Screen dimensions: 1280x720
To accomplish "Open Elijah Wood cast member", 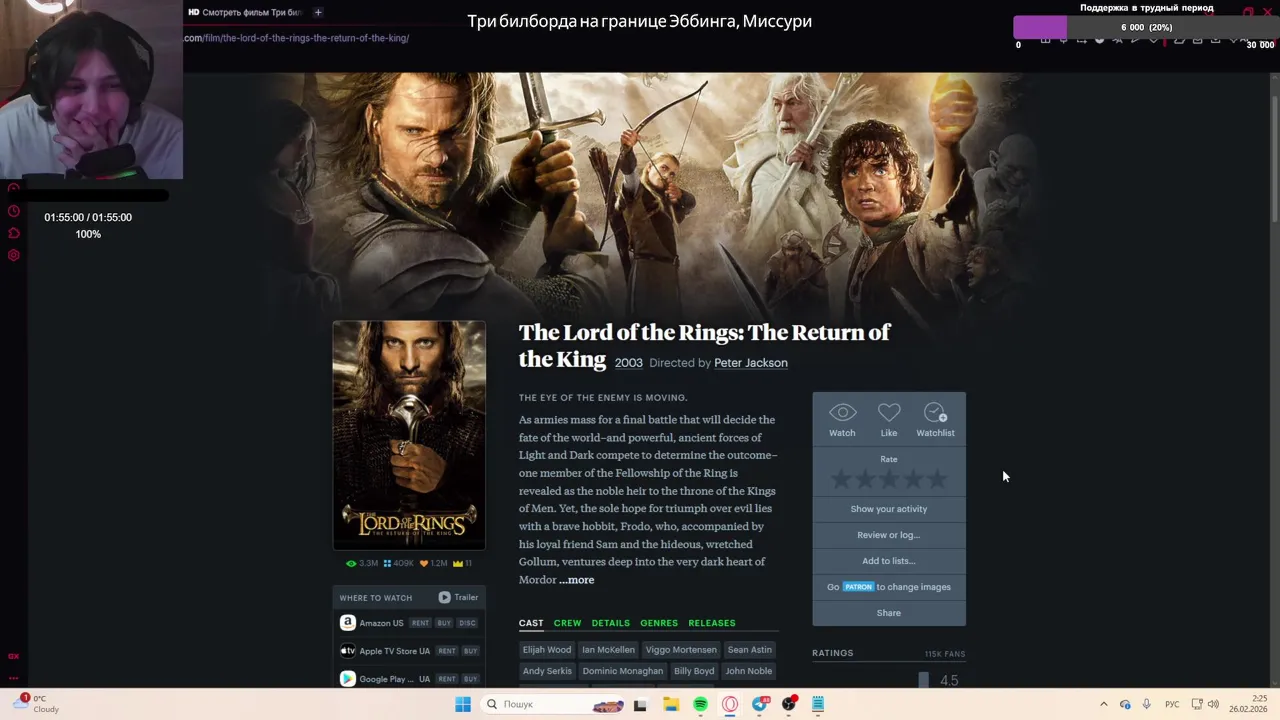I will (547, 650).
